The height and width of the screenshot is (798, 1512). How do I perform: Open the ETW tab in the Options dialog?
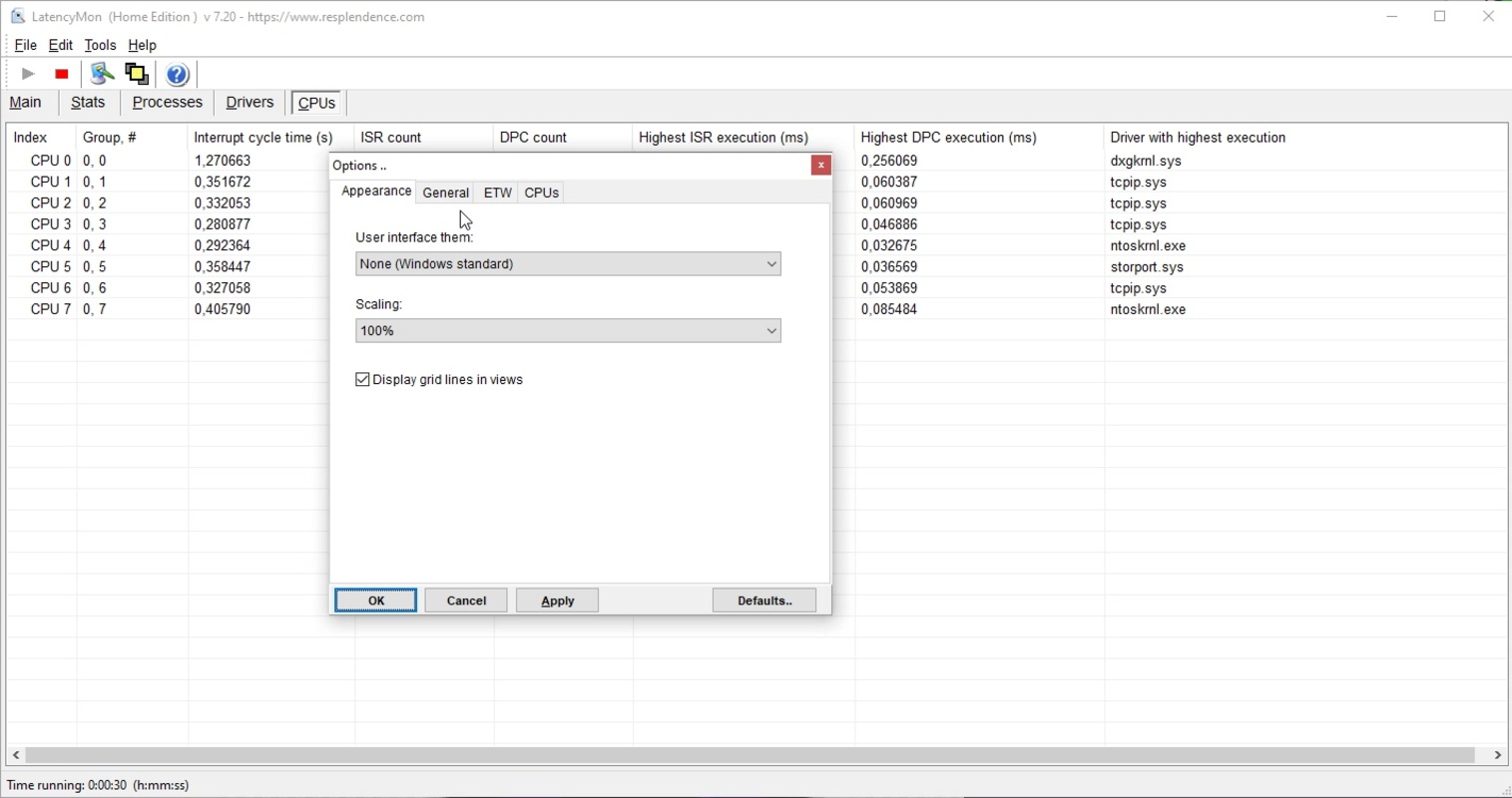[497, 193]
